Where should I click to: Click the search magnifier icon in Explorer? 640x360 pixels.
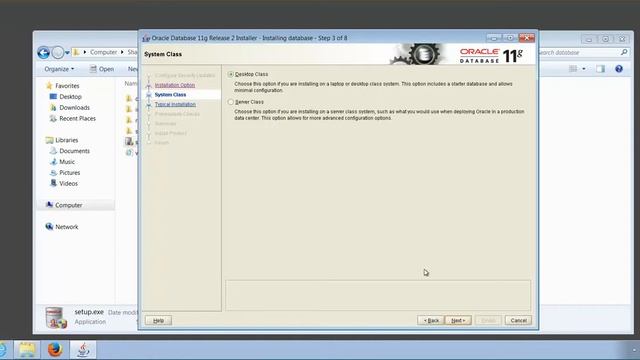point(624,52)
